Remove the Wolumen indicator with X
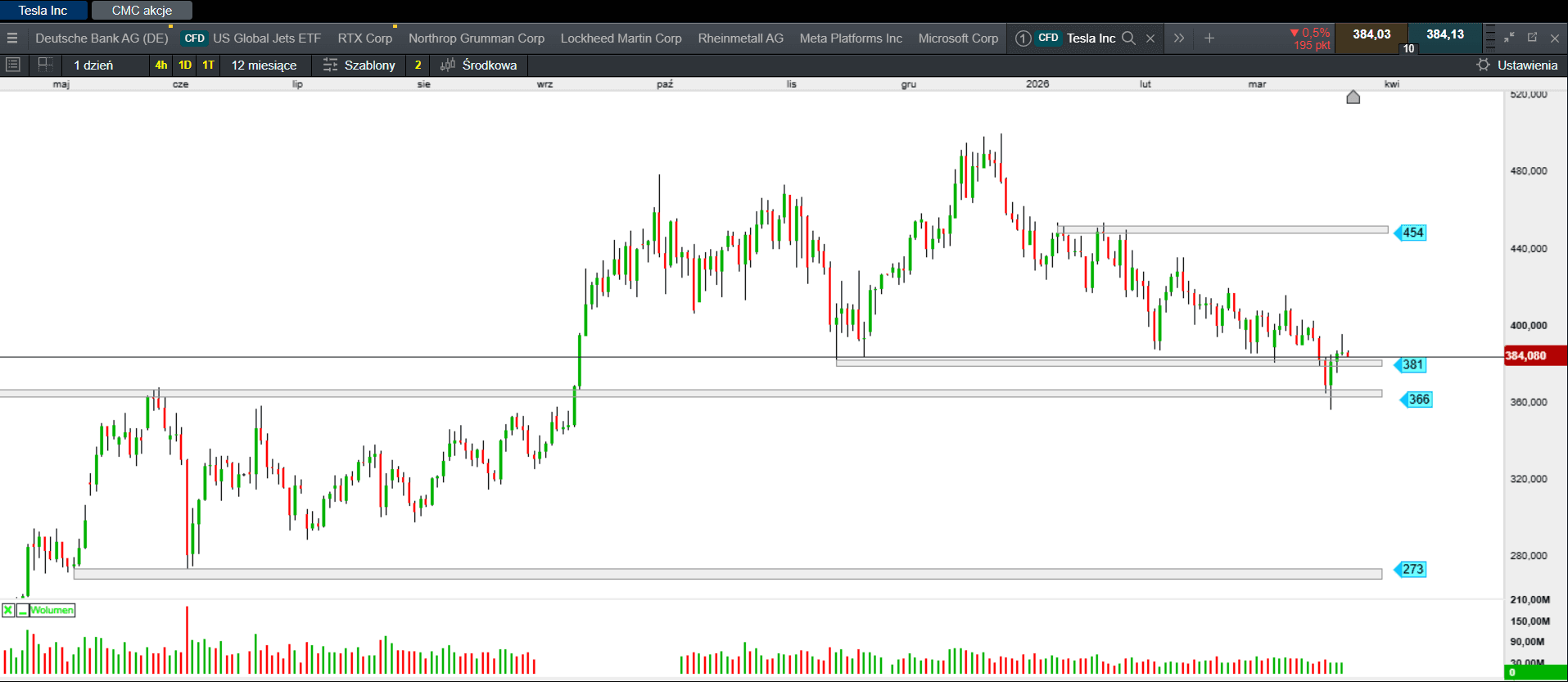This screenshot has width=1568, height=682. [x=8, y=610]
